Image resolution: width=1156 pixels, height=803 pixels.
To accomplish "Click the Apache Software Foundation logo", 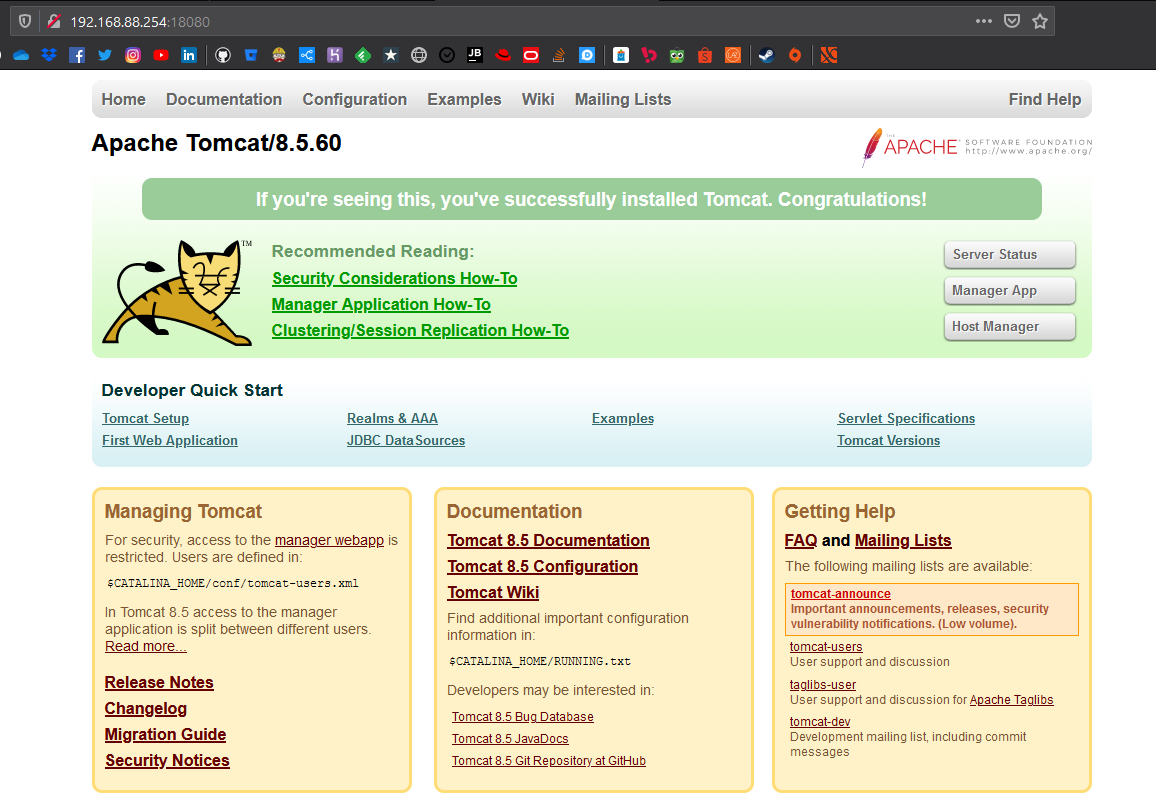I will point(977,147).
